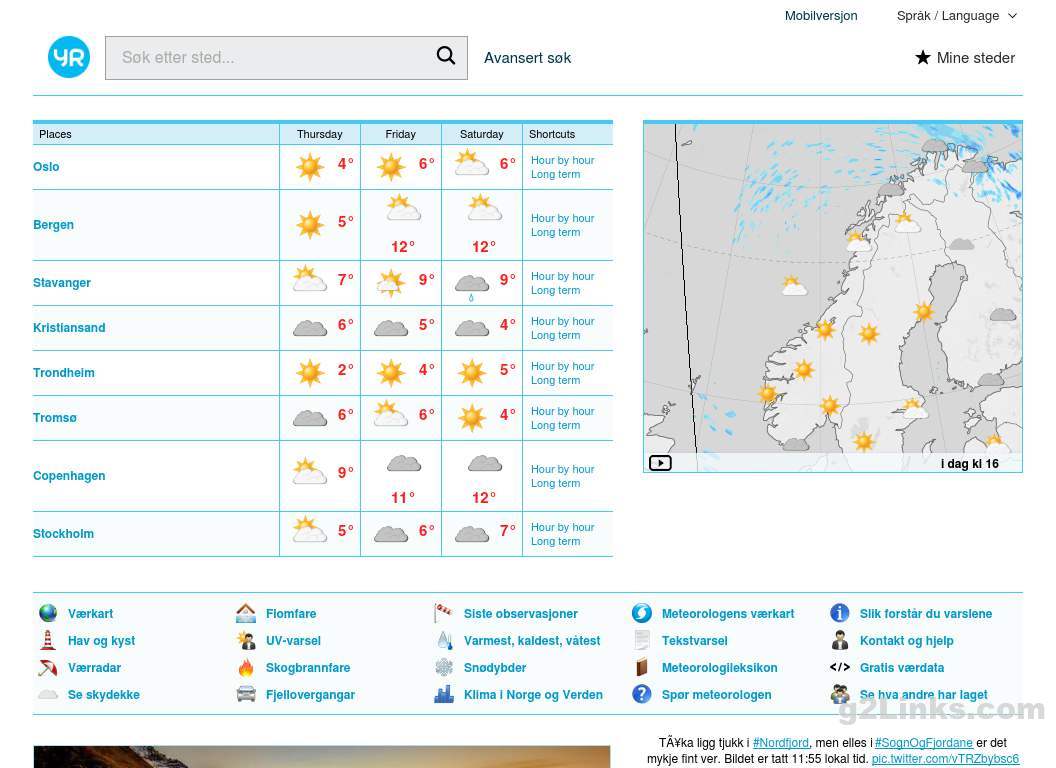Open Hour by hour for Copenhagen
Image resolution: width=1056 pixels, height=768 pixels.
coord(562,470)
